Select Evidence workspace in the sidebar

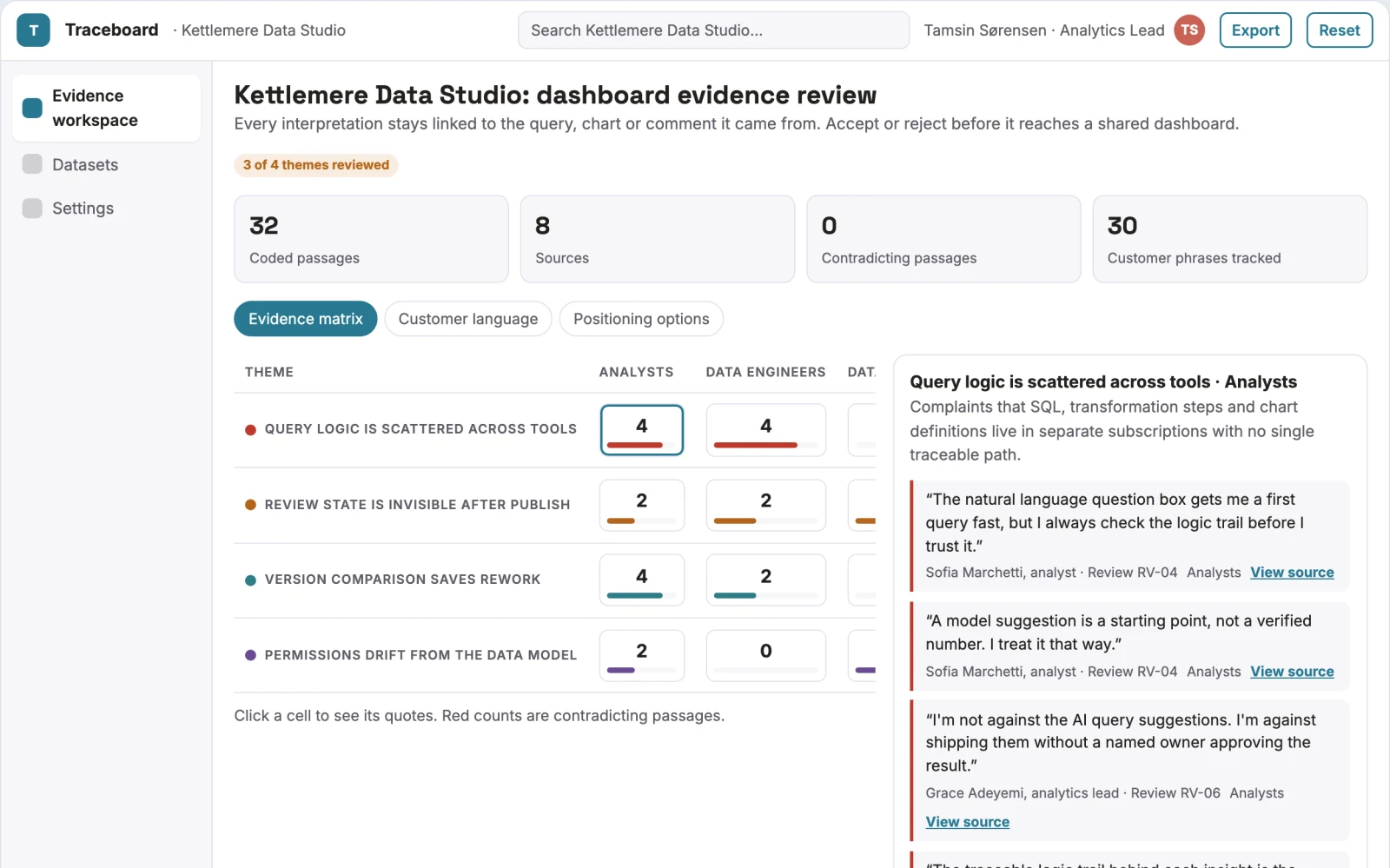107,108
